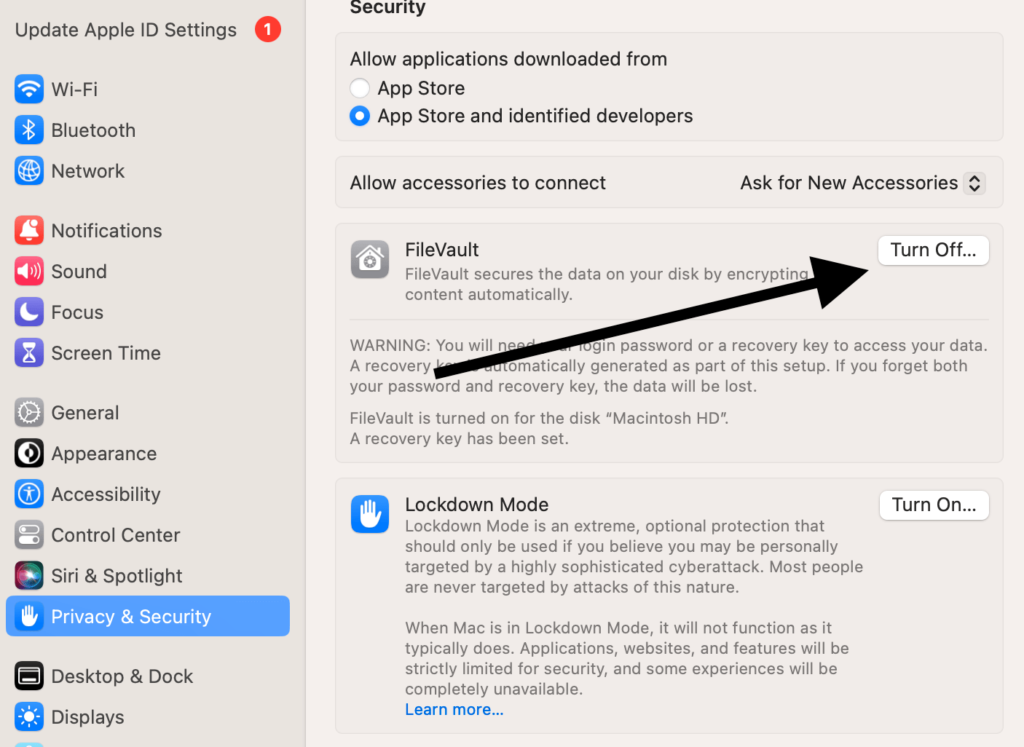Click the Sound speaker icon
Screen dimensions: 1024x747
pos(29,271)
